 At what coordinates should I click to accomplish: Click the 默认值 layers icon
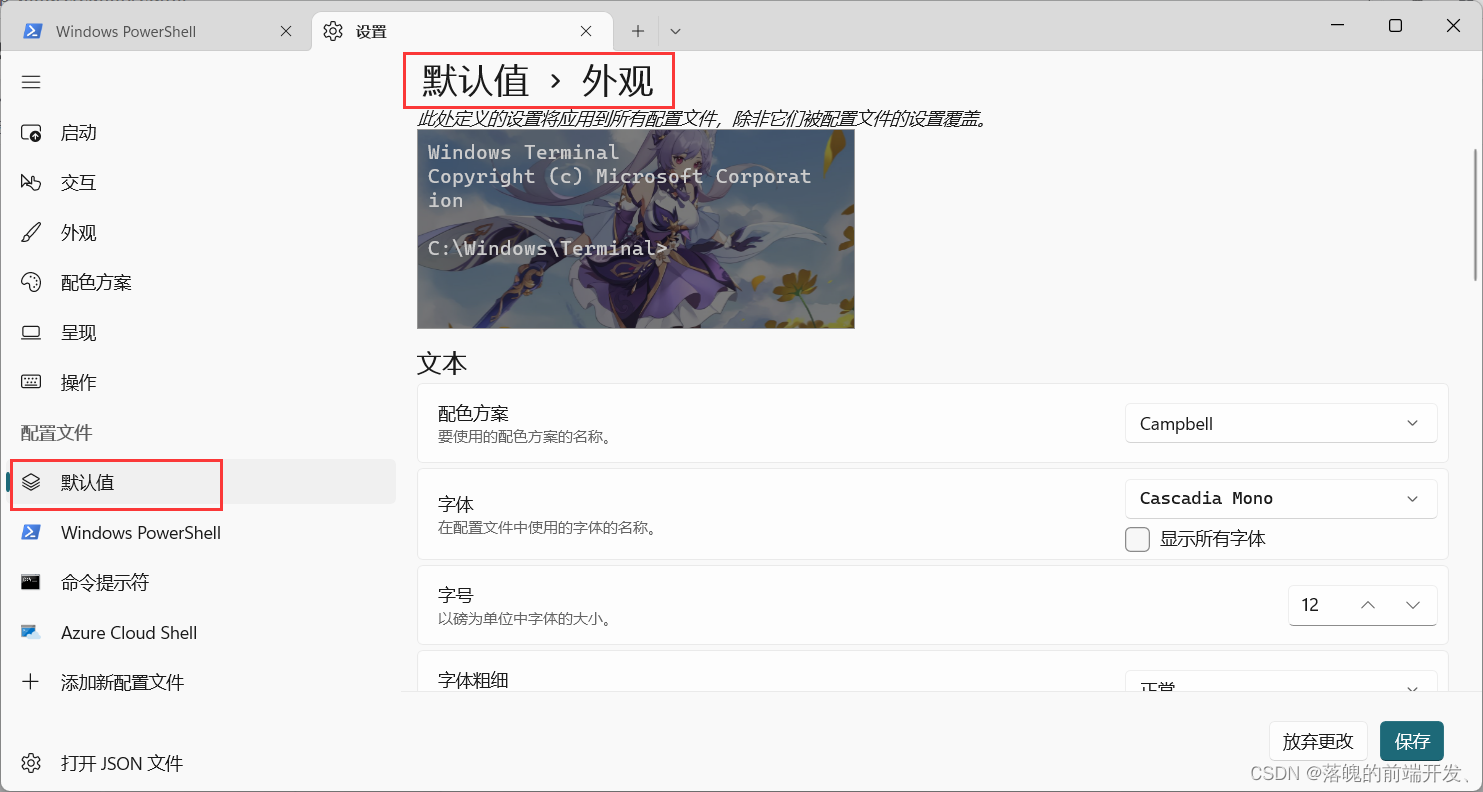point(31,483)
